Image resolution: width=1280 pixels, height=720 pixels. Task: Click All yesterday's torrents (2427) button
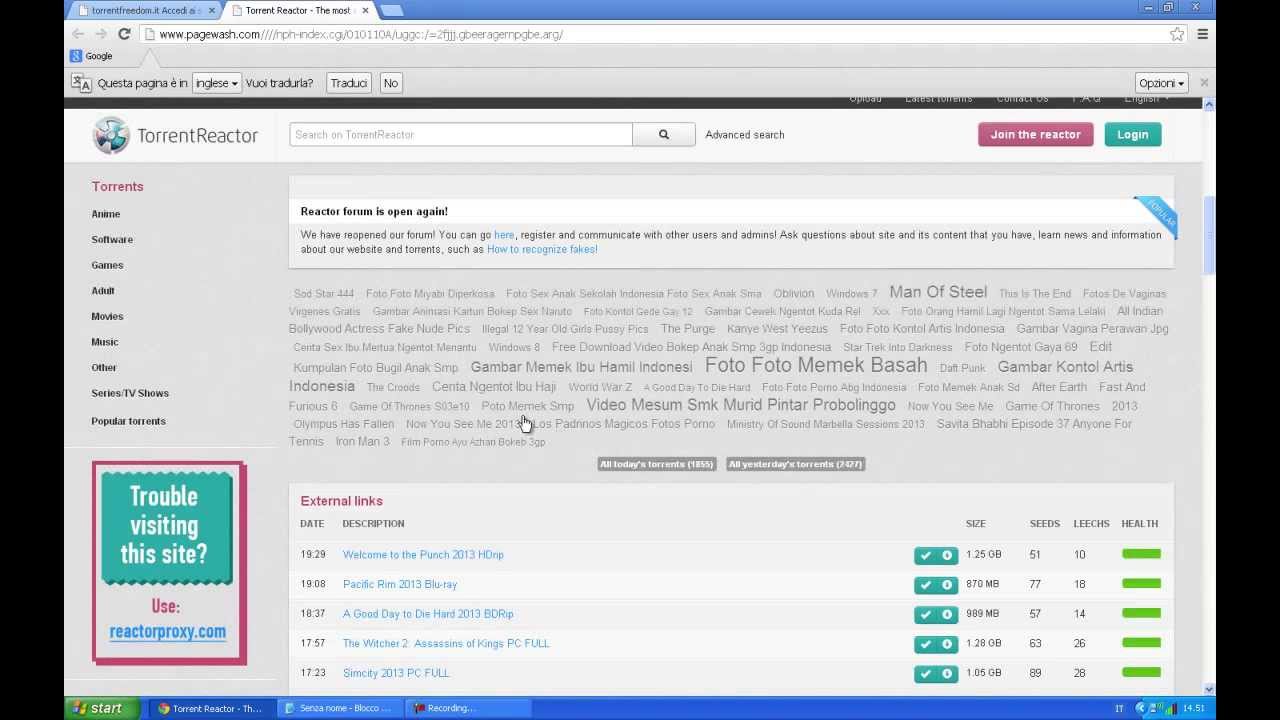tap(795, 464)
